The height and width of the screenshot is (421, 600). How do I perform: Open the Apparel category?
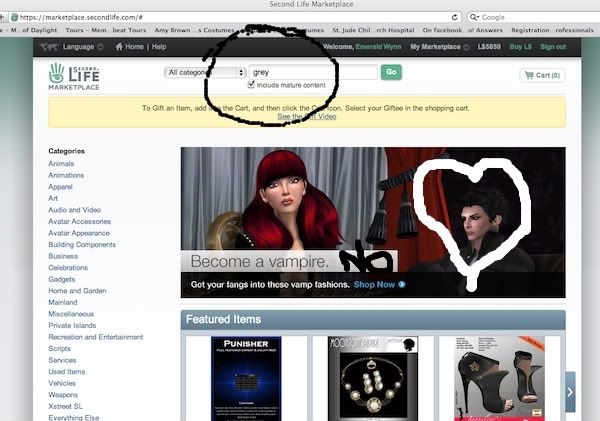pos(60,187)
